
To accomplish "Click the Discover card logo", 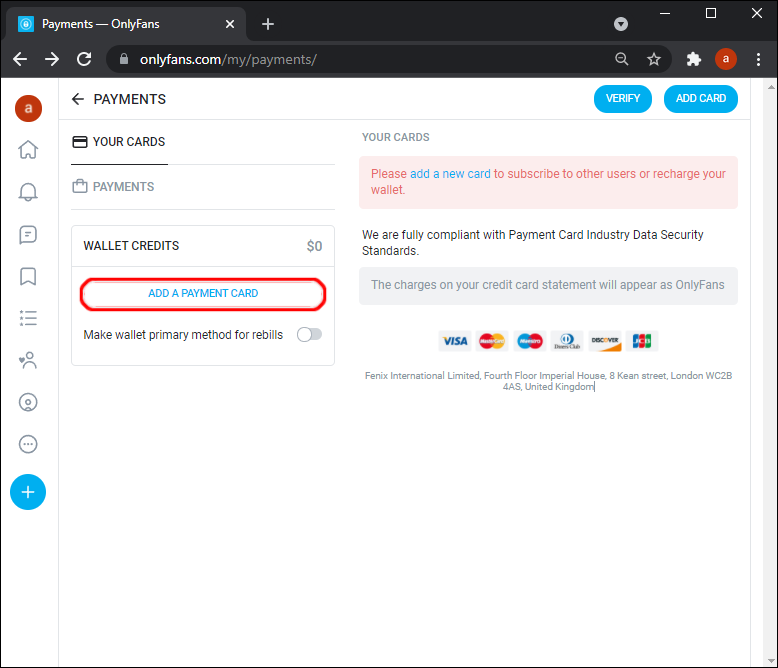I will [605, 341].
